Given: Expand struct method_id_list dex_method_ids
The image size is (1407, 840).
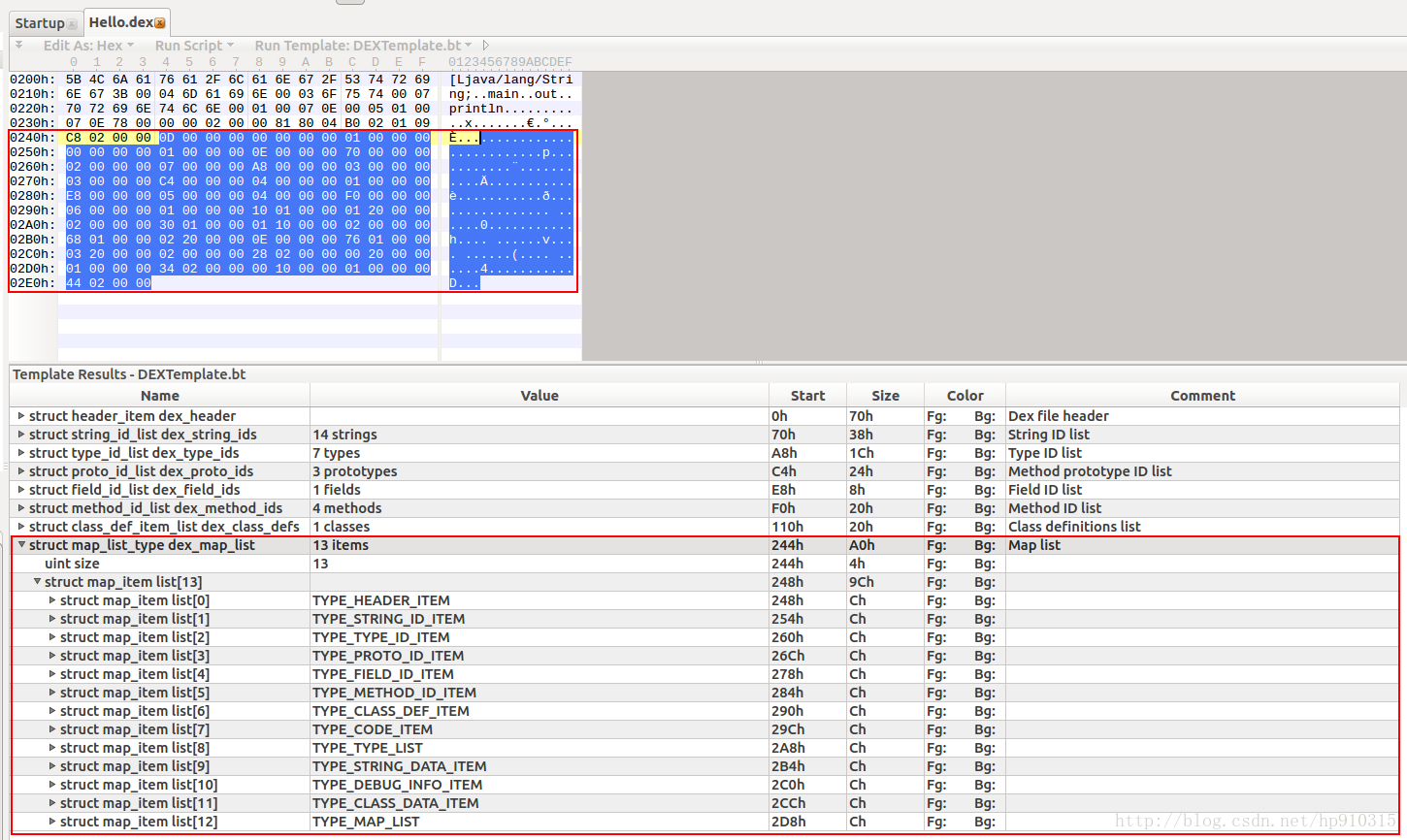Looking at the screenshot, I should pyautogui.click(x=21, y=508).
